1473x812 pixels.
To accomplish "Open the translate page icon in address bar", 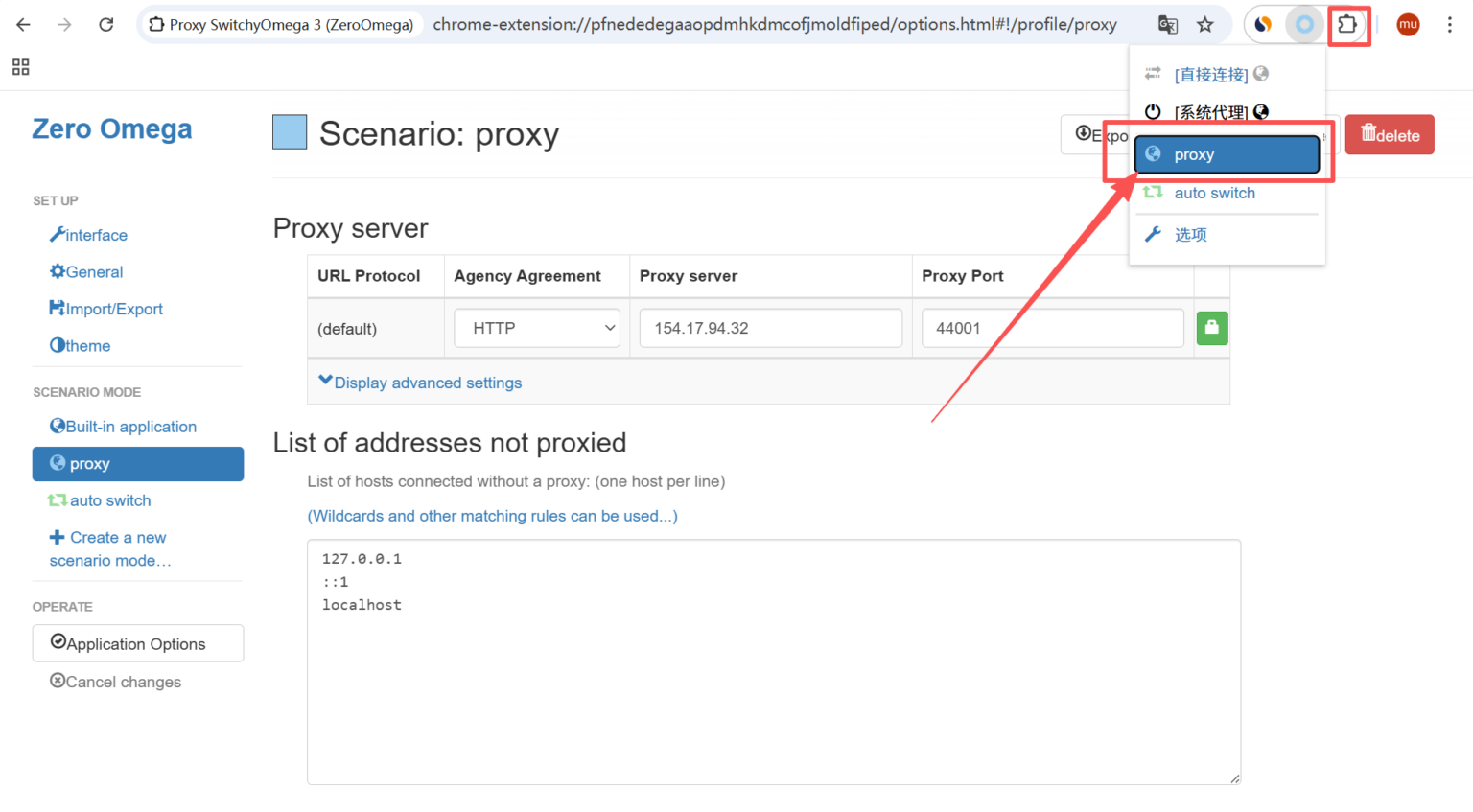I will (x=1167, y=25).
